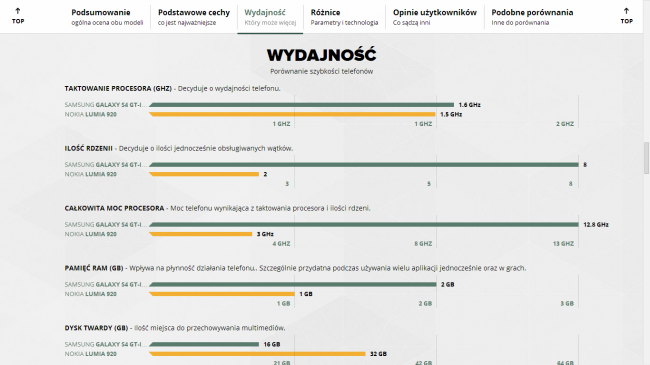Click Nokia Lumia 920 label under Dysk twardy

(x=90, y=354)
